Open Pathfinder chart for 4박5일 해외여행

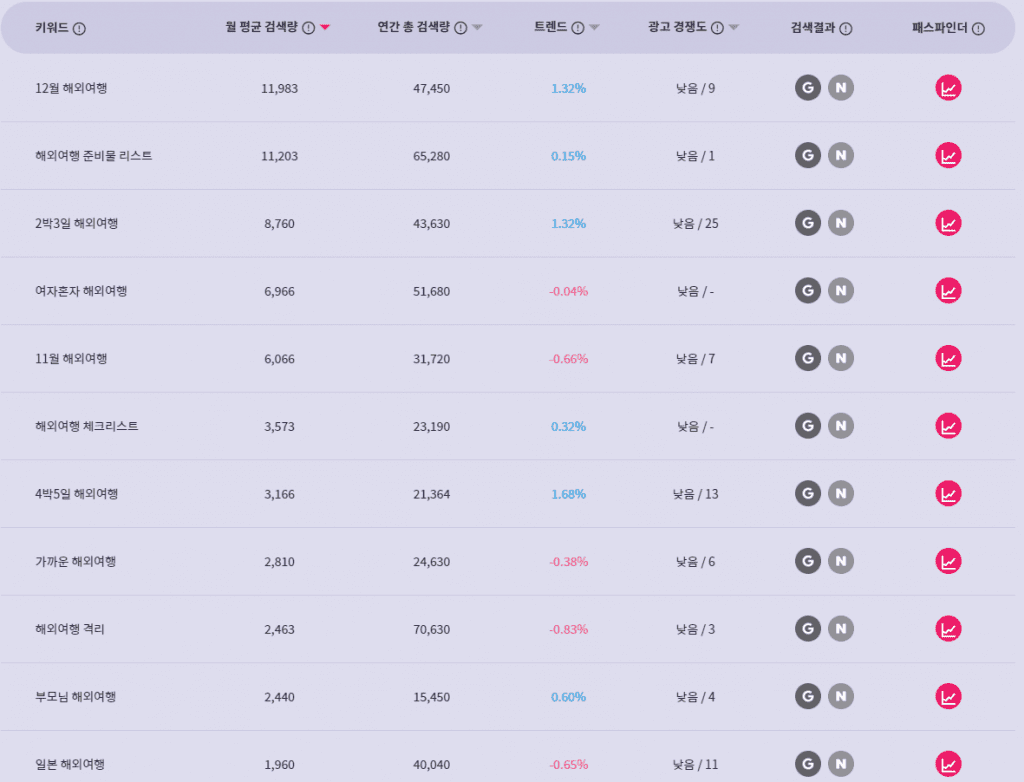pyautogui.click(x=948, y=493)
